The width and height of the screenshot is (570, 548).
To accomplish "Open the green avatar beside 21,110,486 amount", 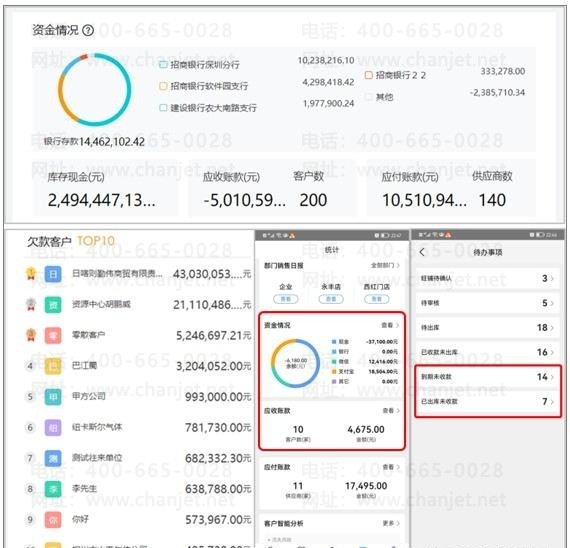I will pyautogui.click(x=53, y=305).
